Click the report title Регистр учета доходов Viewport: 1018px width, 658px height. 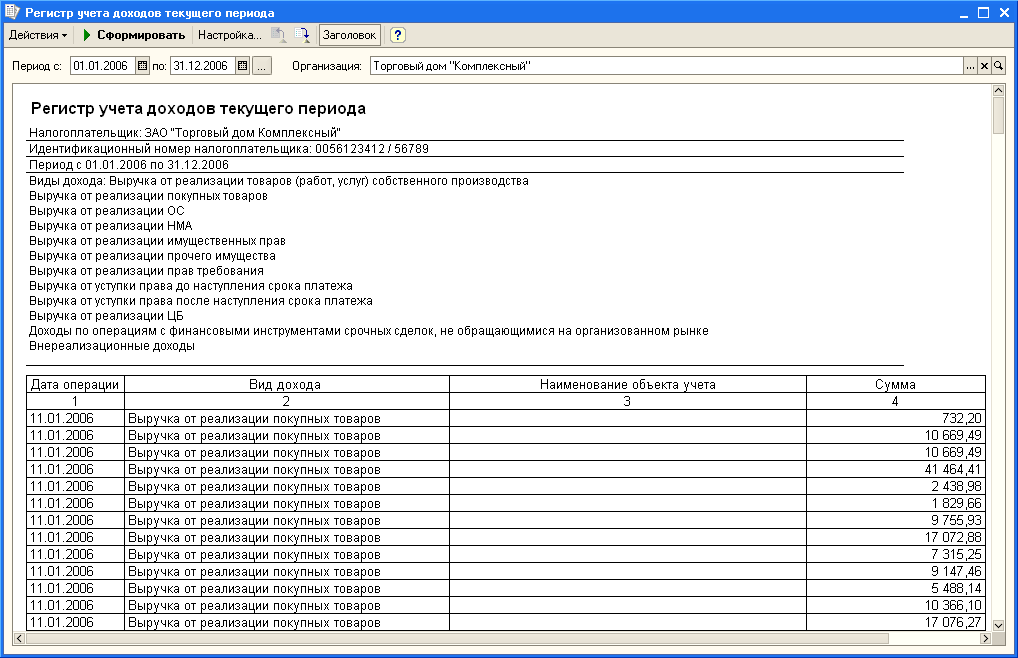pyautogui.click(x=198, y=108)
